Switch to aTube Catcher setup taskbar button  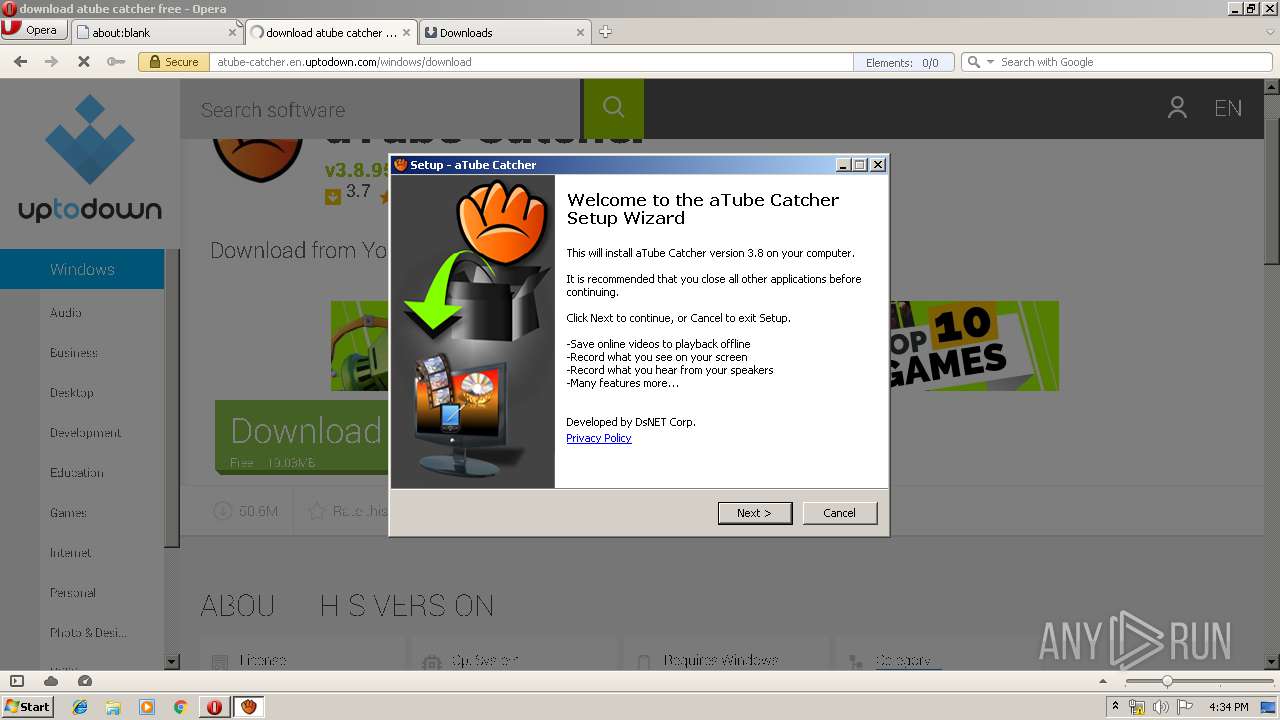coord(249,706)
